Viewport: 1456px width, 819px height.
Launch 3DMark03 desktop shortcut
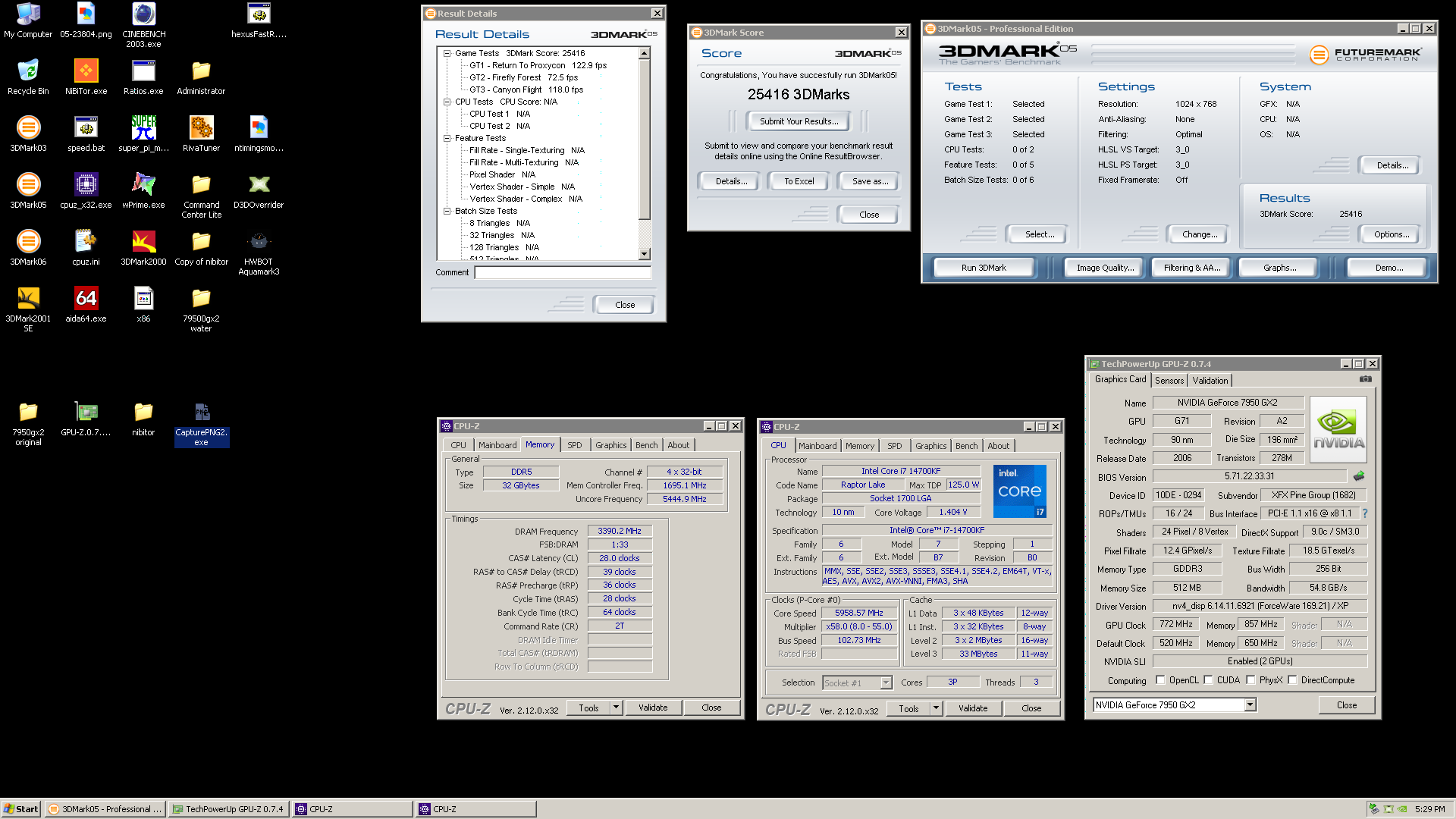click(x=28, y=134)
